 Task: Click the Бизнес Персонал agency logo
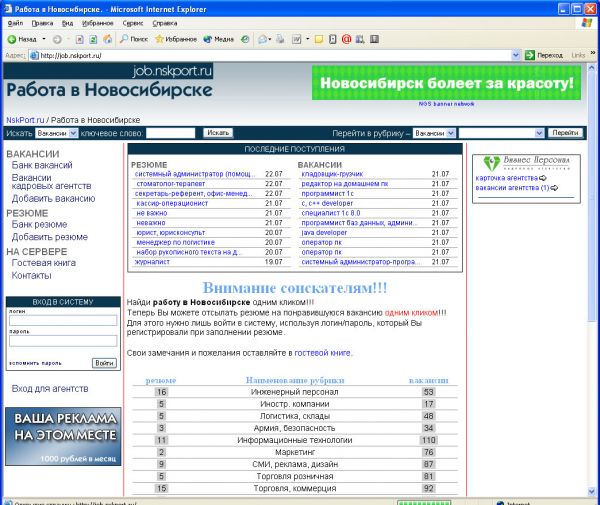tap(526, 163)
